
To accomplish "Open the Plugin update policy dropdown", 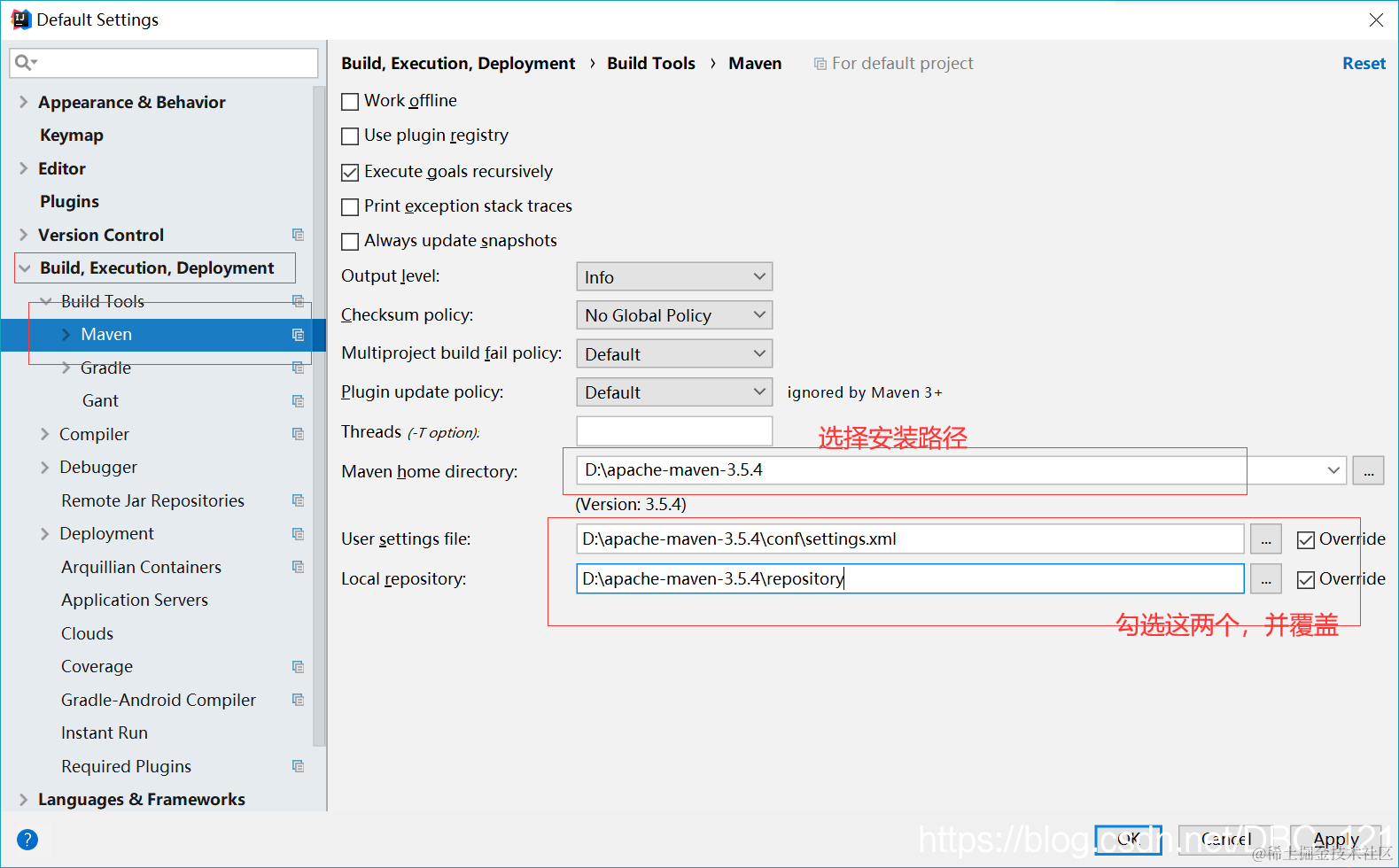I will (674, 391).
